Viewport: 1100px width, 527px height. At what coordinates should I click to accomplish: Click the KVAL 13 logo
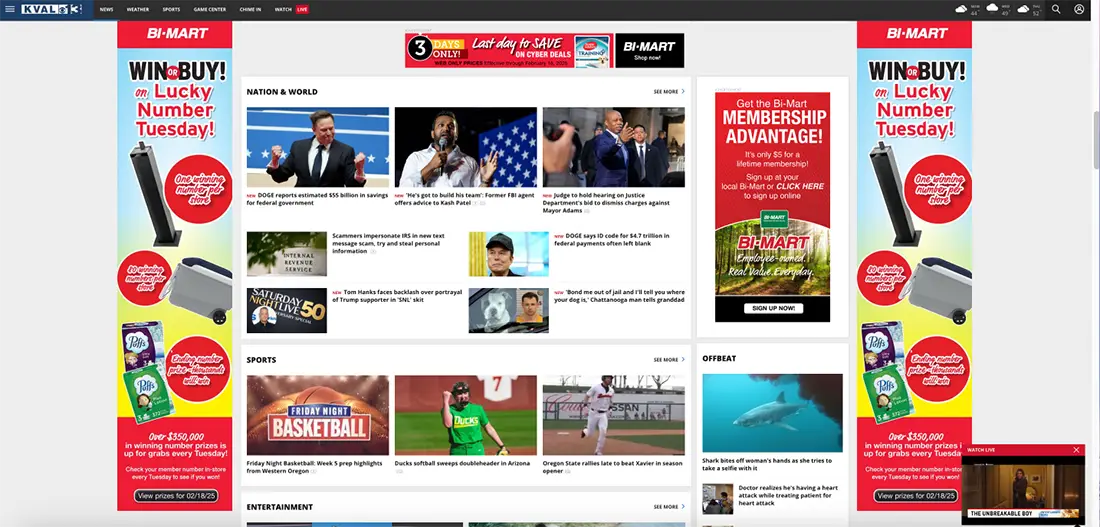click(x=51, y=9)
